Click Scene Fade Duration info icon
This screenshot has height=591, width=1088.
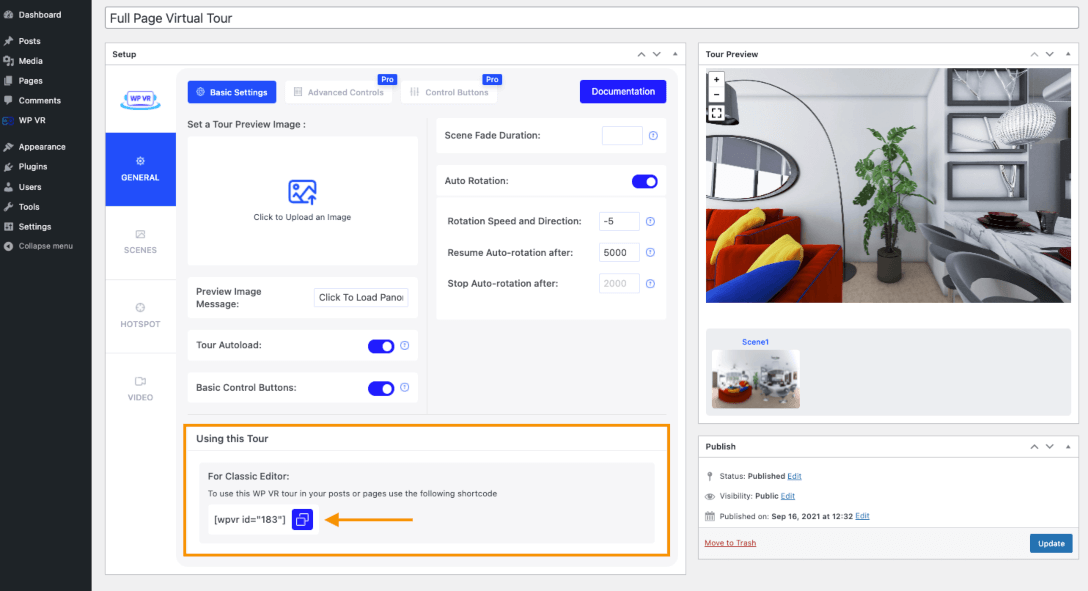pos(653,135)
